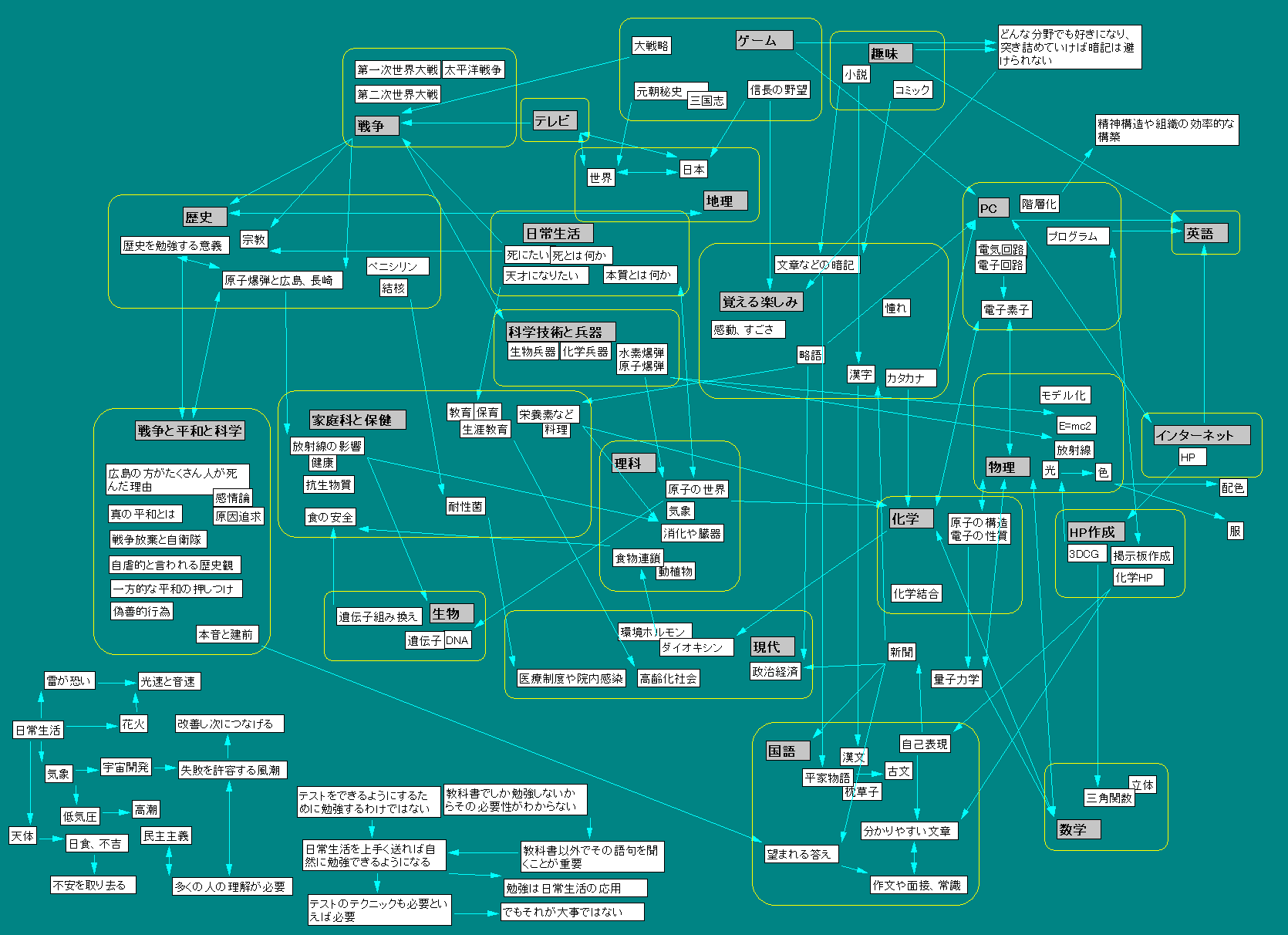Select the HP作成 heading node

coord(1096,532)
